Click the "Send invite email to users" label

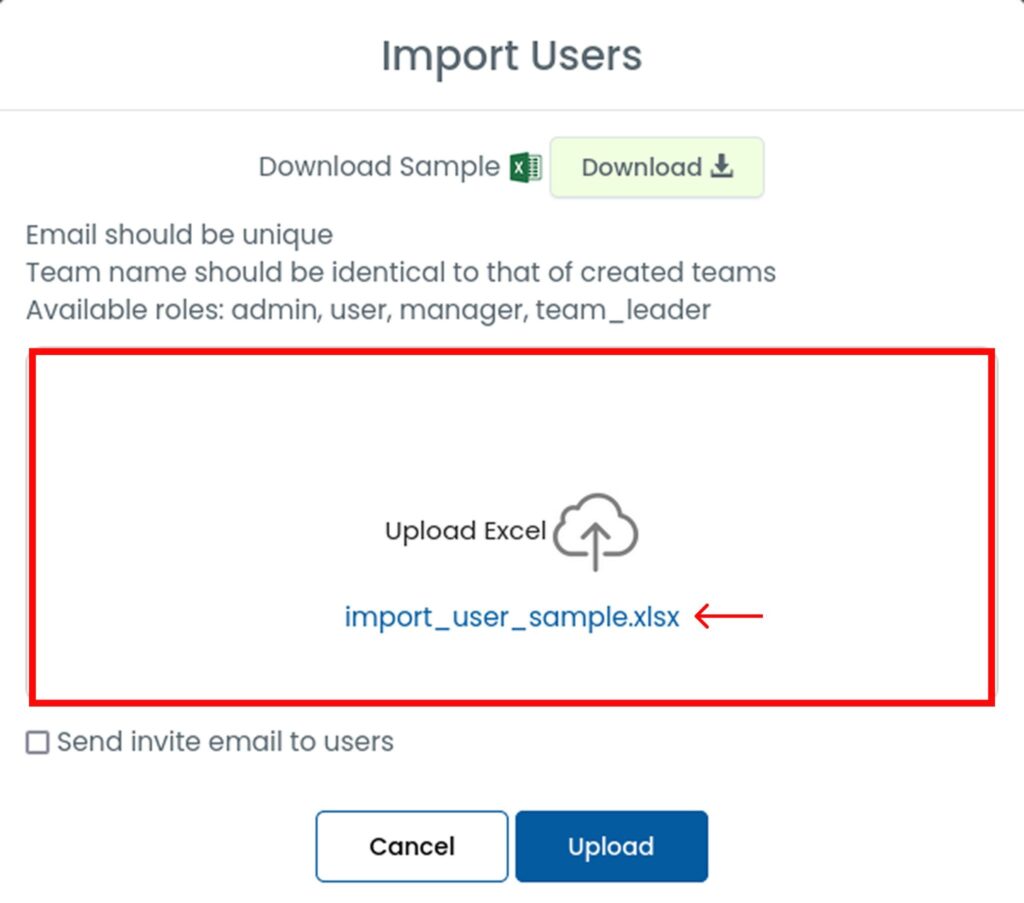(225, 742)
